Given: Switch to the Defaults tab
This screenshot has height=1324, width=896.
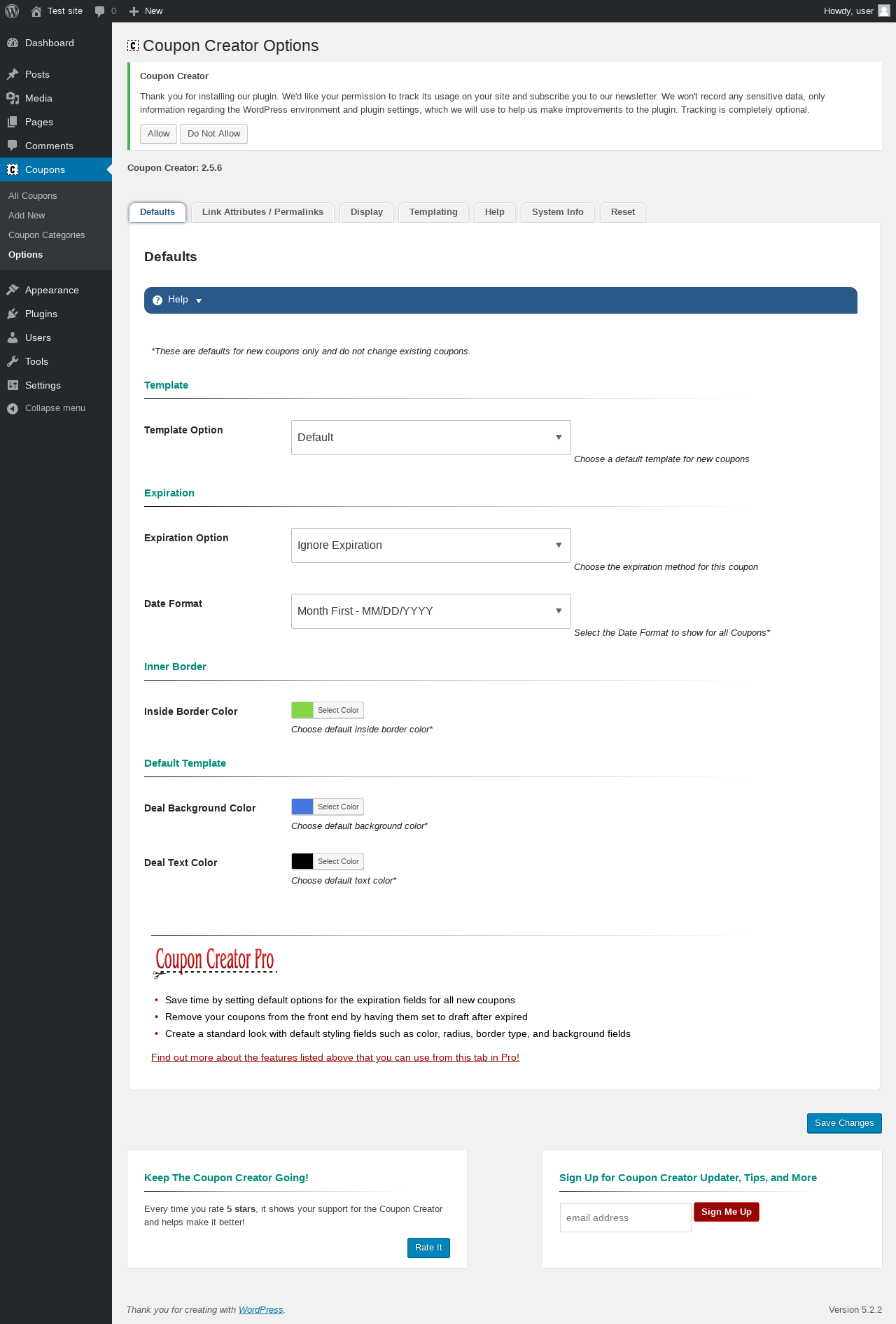Looking at the screenshot, I should [157, 212].
